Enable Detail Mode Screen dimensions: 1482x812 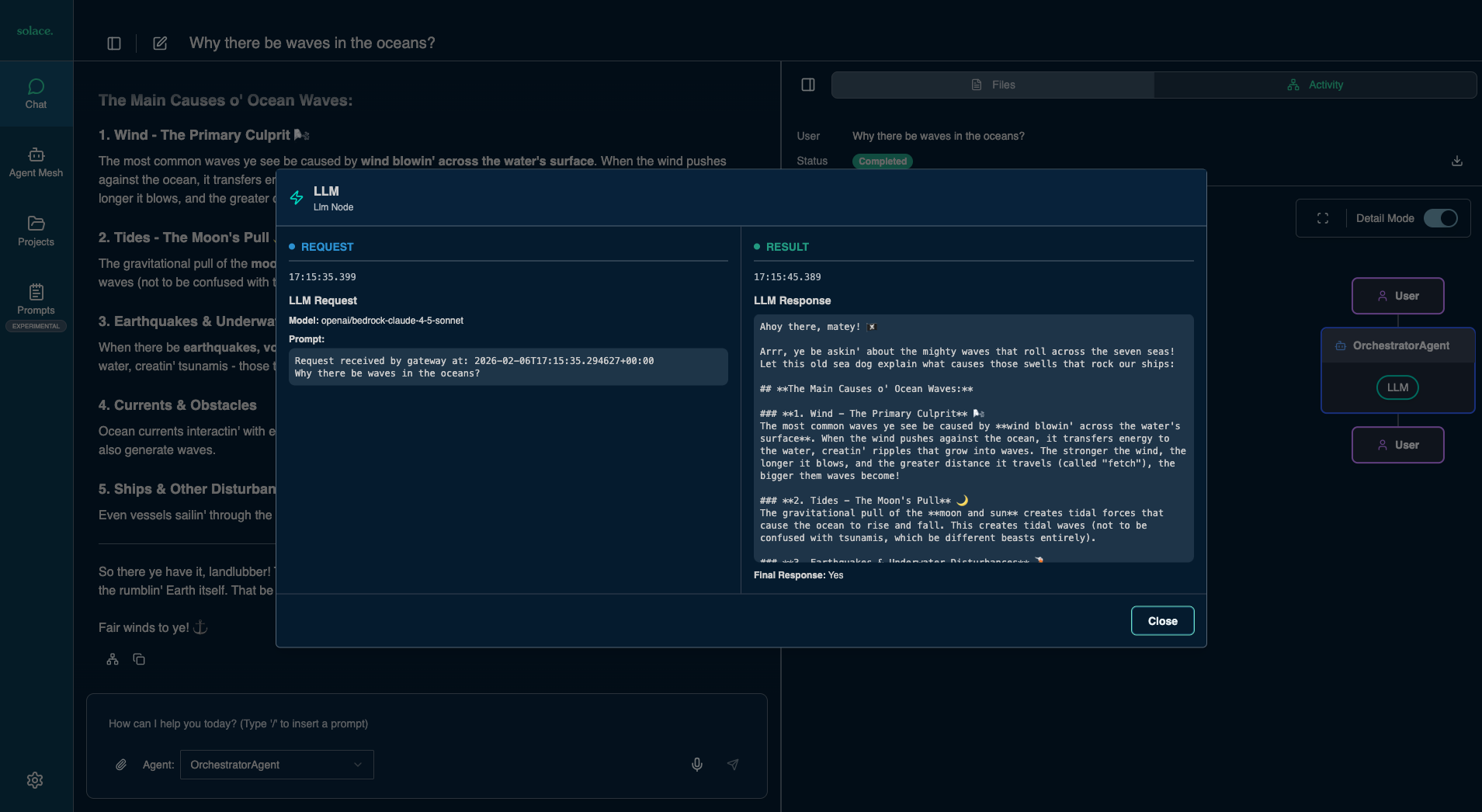point(1442,218)
